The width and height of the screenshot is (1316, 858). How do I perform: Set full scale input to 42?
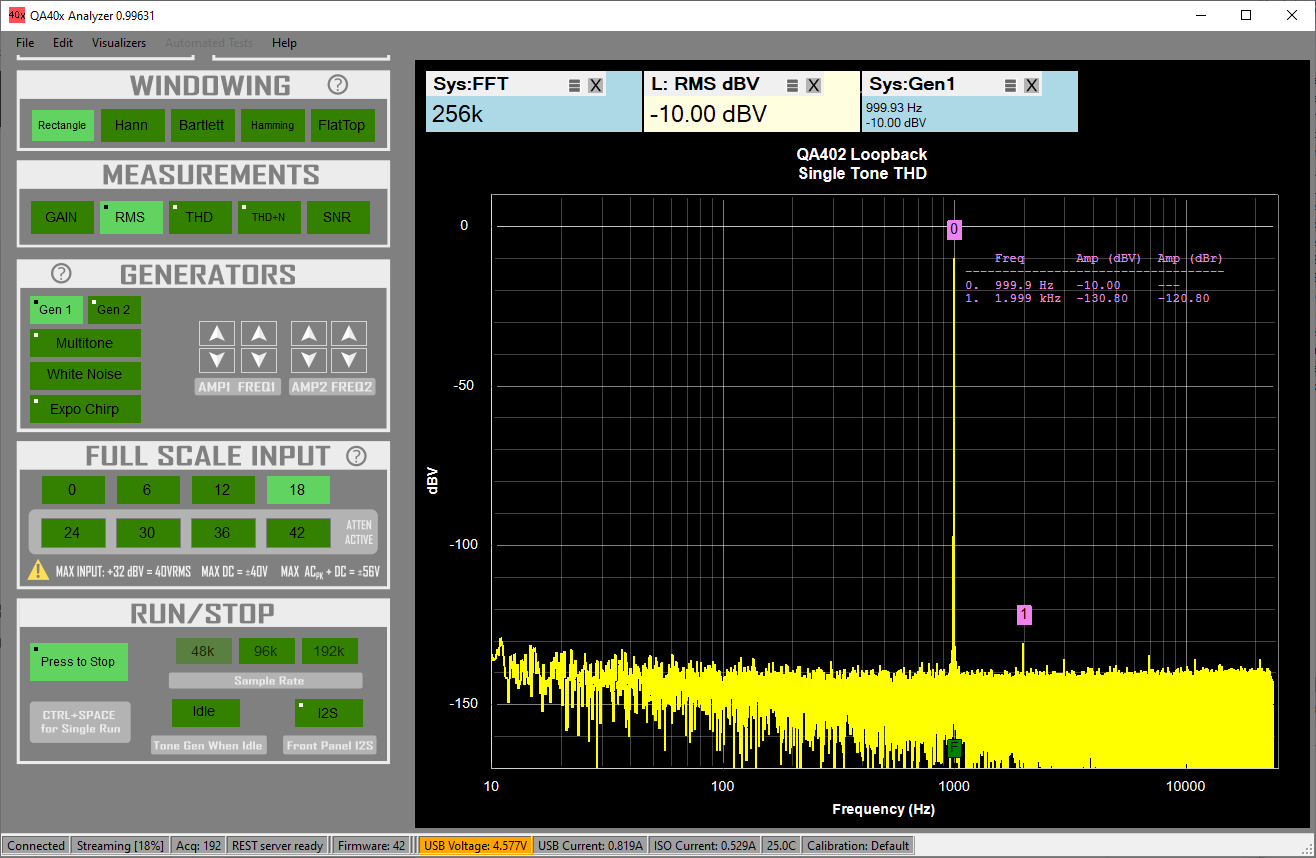(x=297, y=533)
